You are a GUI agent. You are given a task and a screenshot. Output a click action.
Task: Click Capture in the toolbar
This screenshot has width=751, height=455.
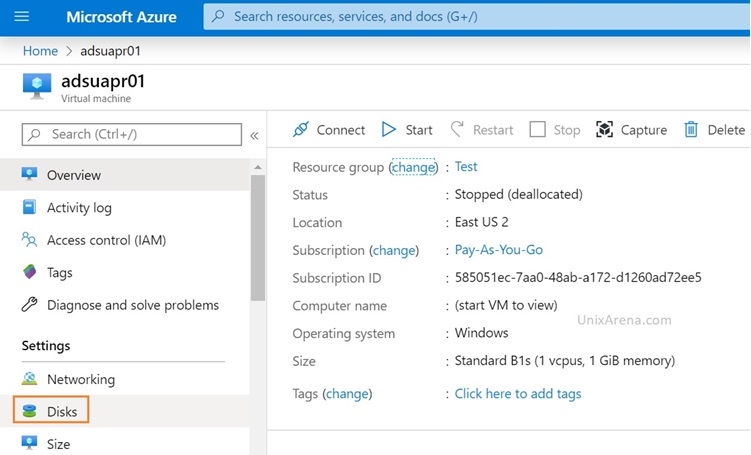pyautogui.click(x=631, y=130)
